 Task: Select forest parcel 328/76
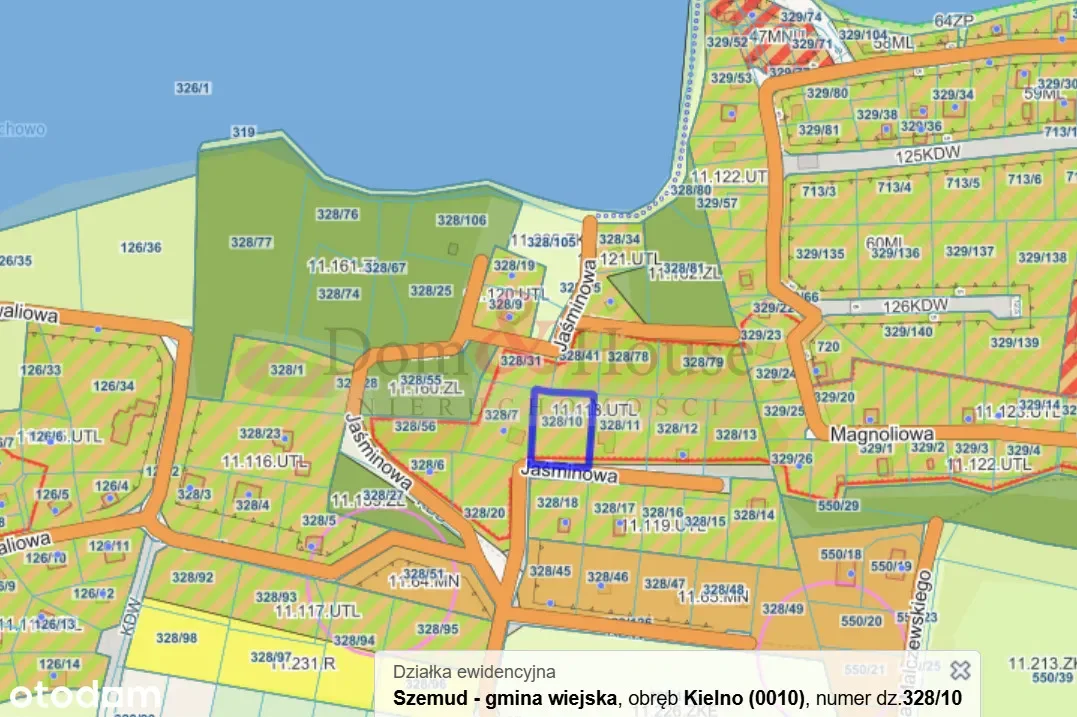336,214
